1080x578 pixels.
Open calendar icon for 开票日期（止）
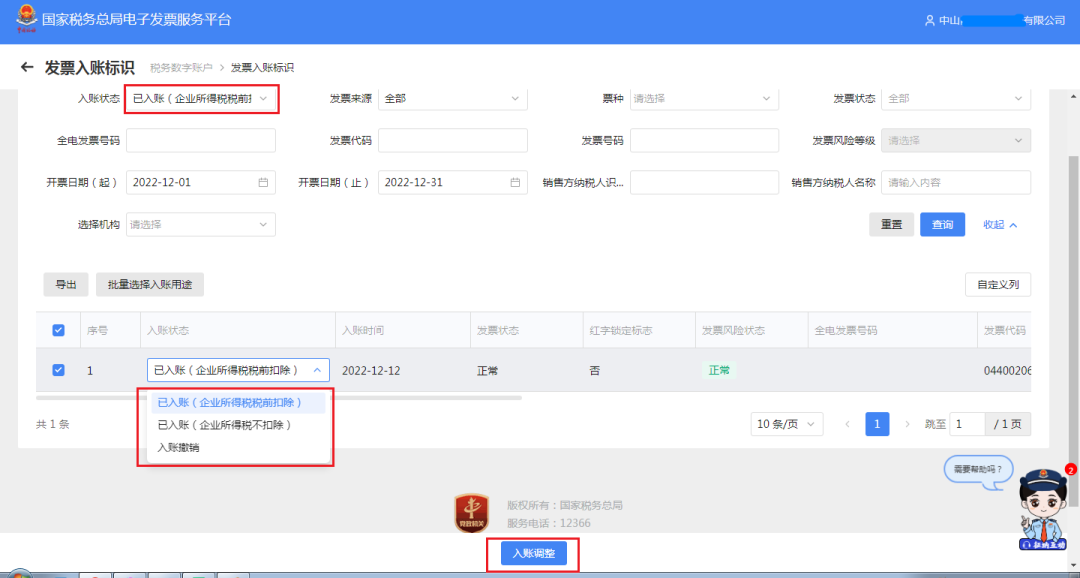click(515, 183)
